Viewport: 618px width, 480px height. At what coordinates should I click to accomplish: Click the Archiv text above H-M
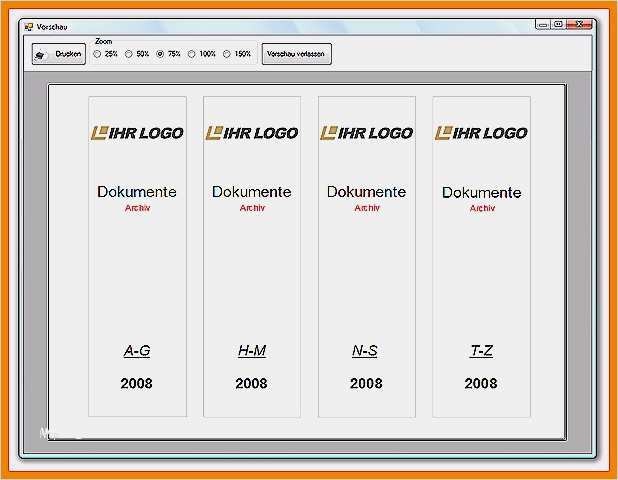coord(252,208)
